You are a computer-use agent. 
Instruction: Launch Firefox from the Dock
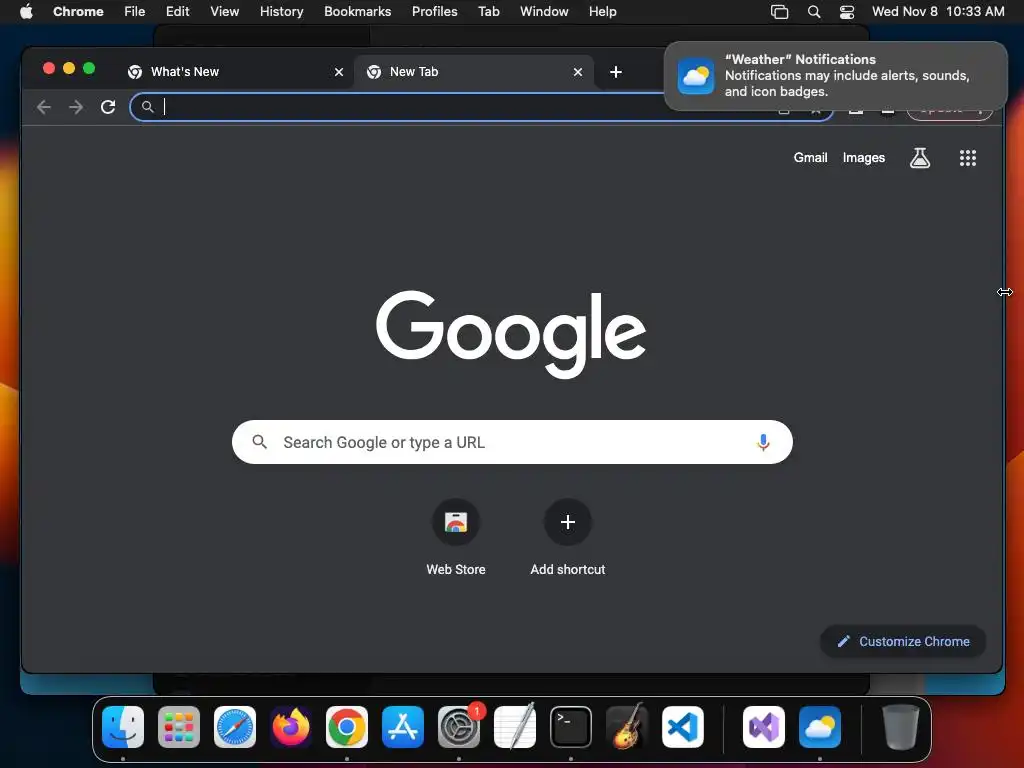coord(291,726)
